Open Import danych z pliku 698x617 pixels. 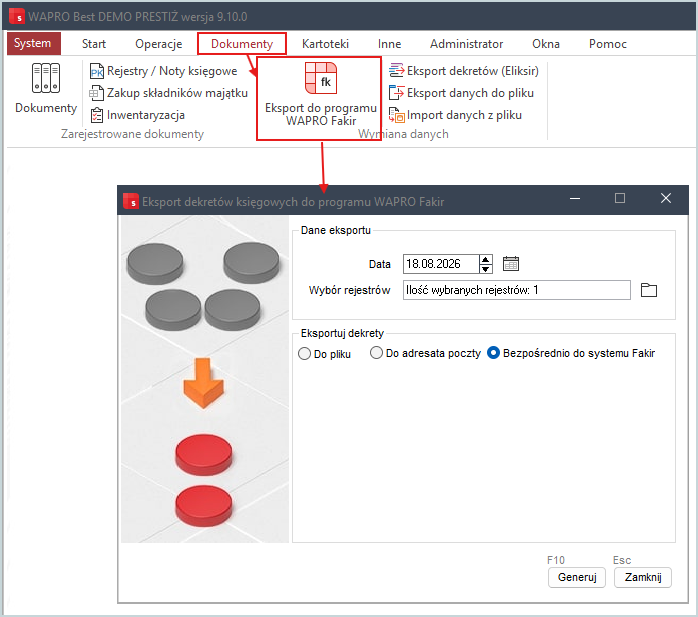coord(455,115)
